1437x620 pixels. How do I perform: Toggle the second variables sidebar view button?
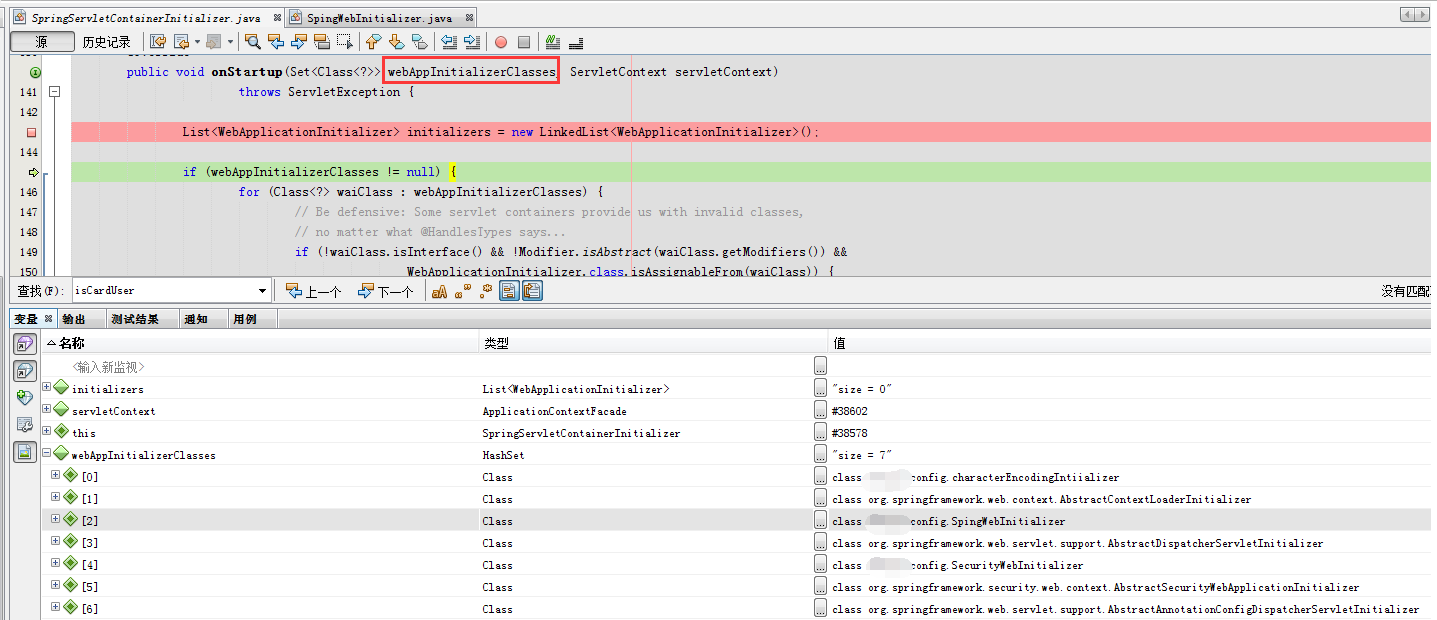pyautogui.click(x=24, y=371)
